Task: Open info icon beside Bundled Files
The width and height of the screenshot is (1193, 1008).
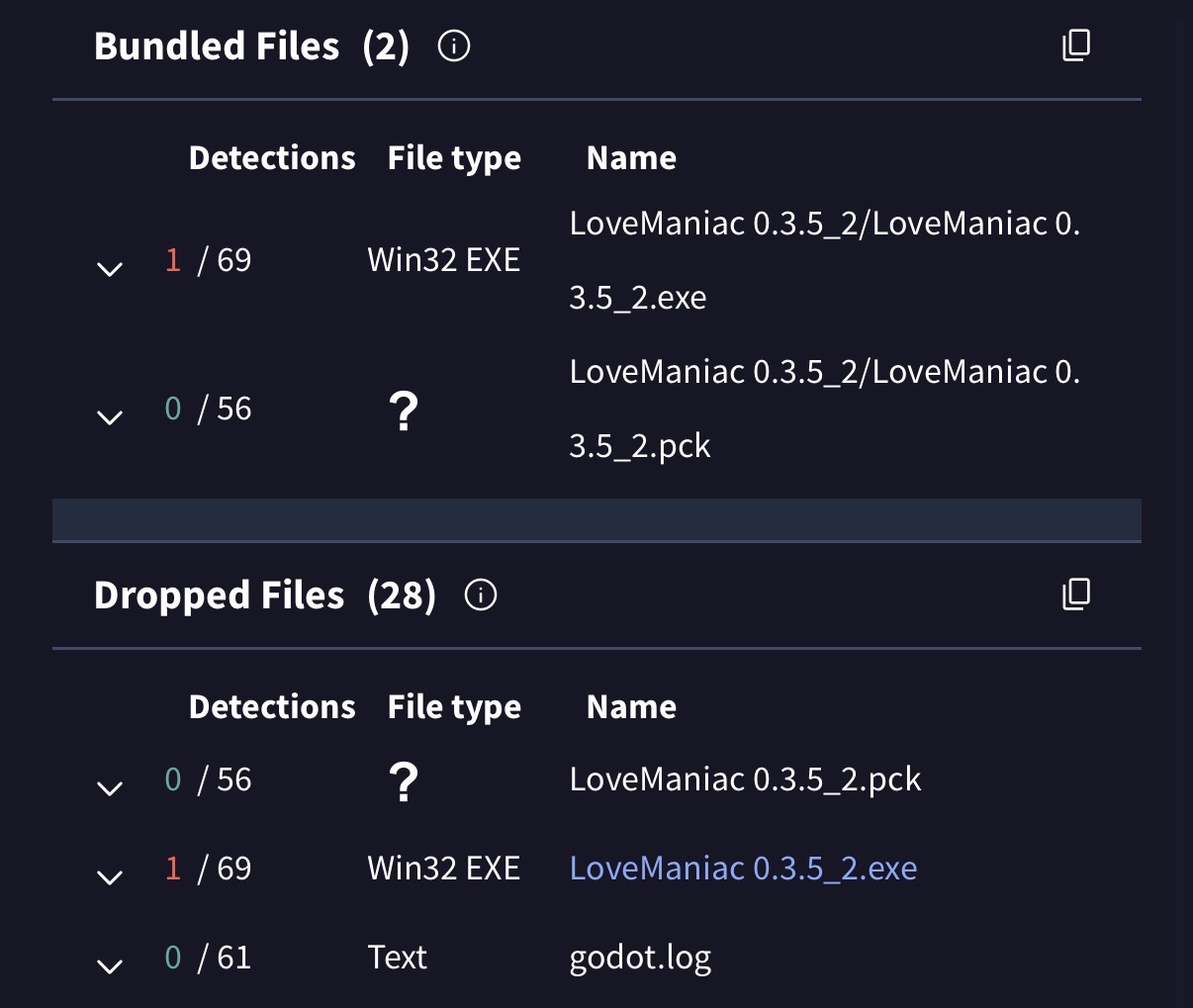Action: [454, 46]
